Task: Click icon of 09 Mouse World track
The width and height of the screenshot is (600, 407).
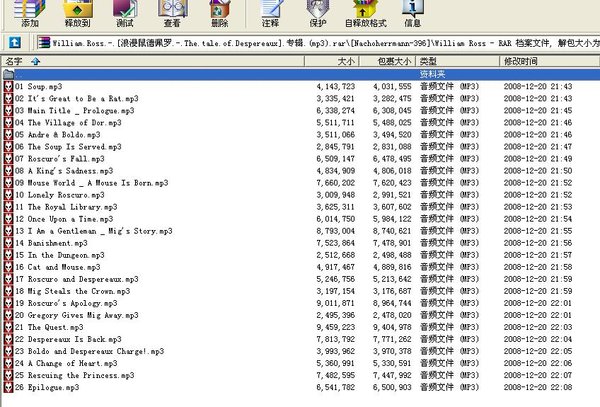Action: coord(8,183)
